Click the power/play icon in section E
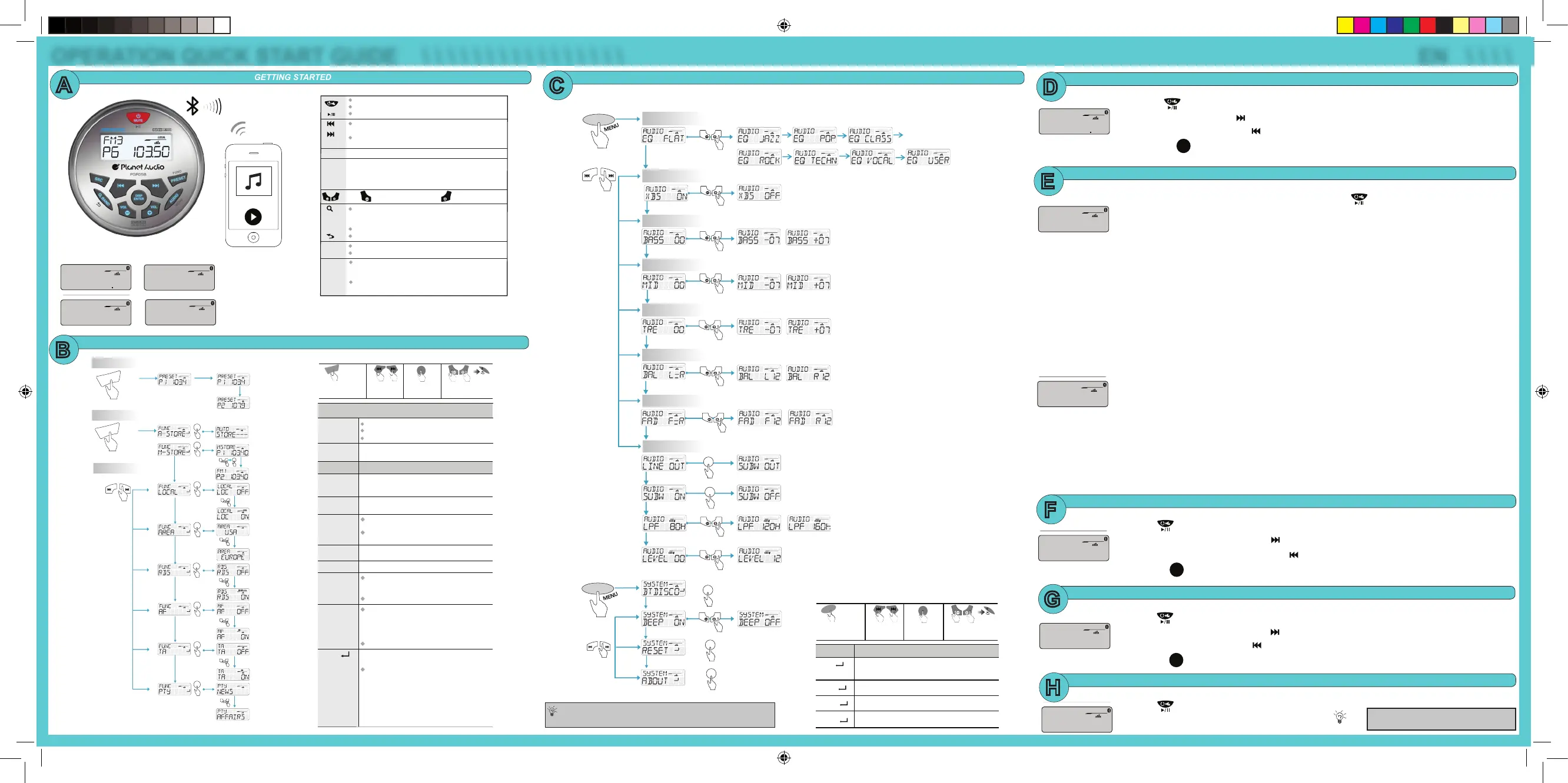 tap(1358, 199)
